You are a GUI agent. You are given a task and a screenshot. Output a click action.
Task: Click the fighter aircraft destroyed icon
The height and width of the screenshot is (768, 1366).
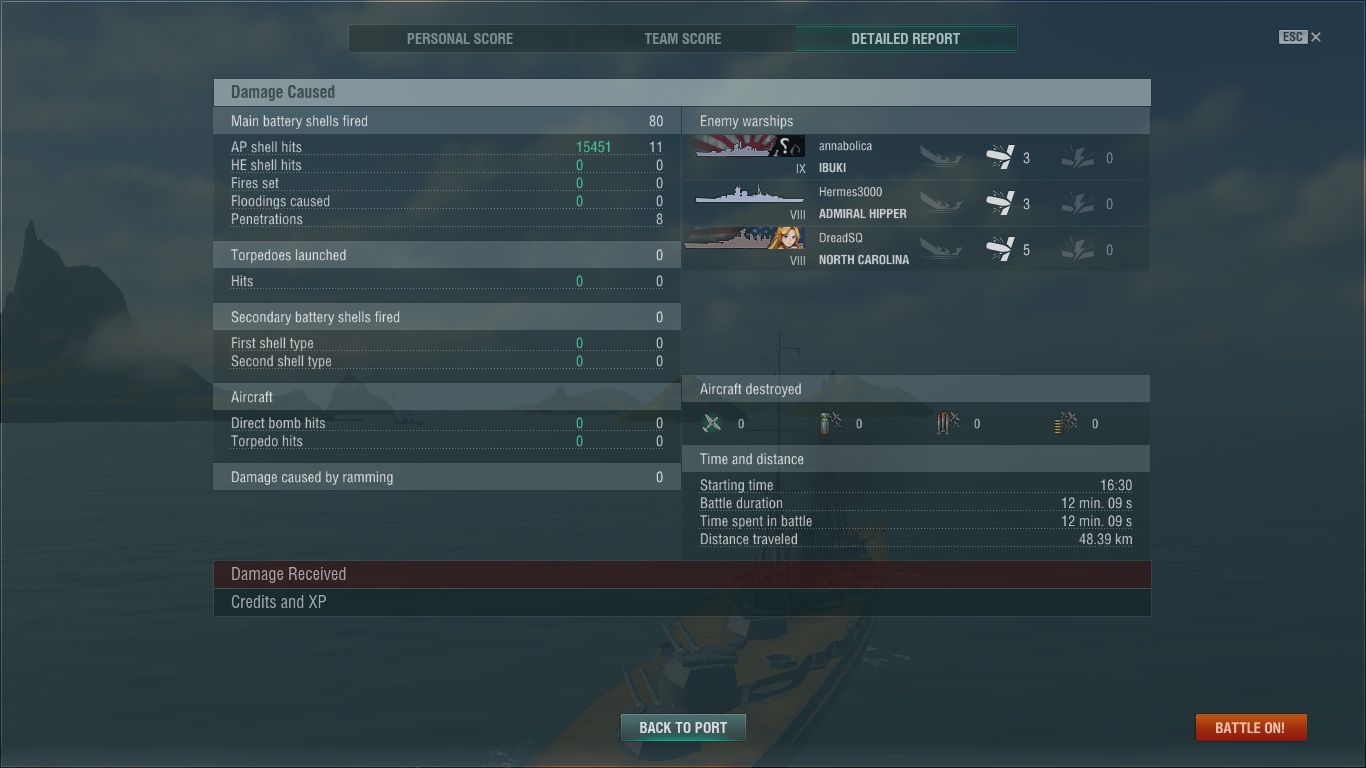point(712,424)
